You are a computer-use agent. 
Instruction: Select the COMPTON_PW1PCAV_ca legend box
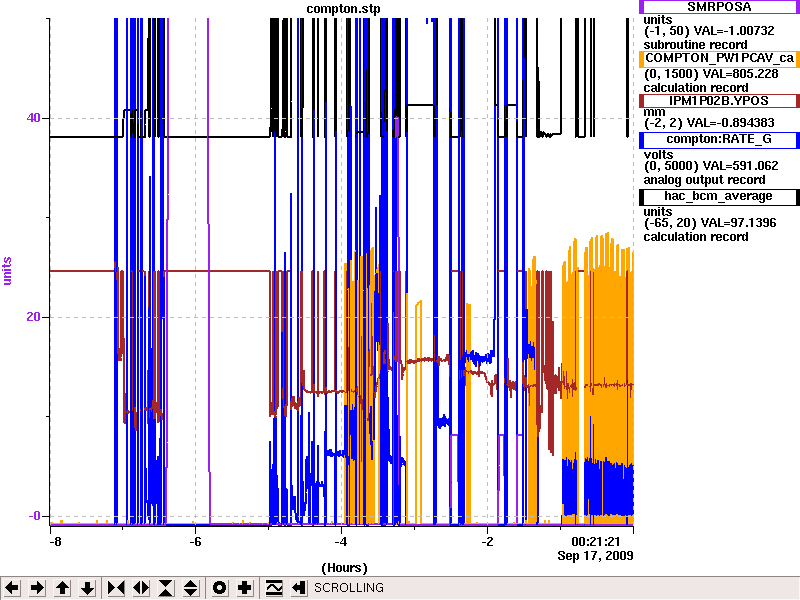718,58
